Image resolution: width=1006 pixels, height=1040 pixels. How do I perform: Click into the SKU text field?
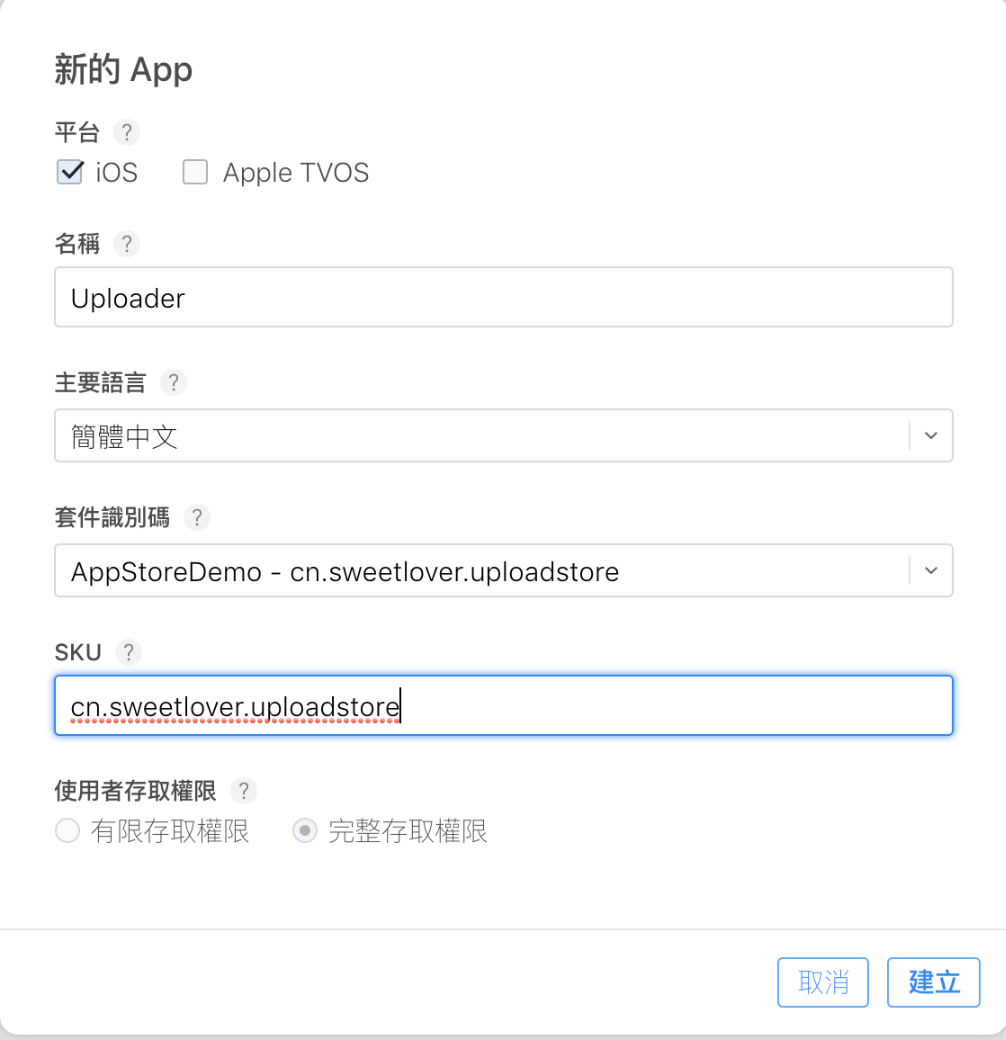[x=504, y=706]
